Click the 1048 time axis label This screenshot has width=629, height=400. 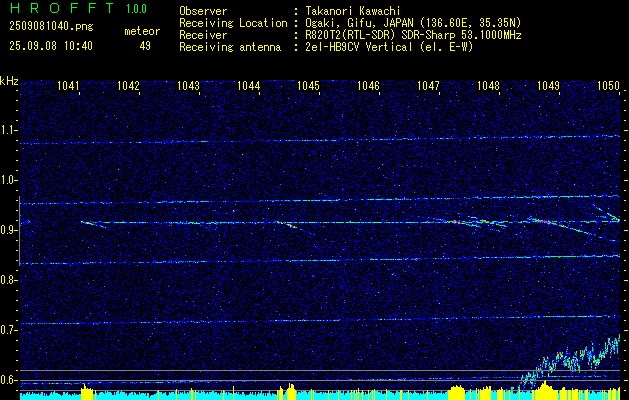tap(489, 85)
